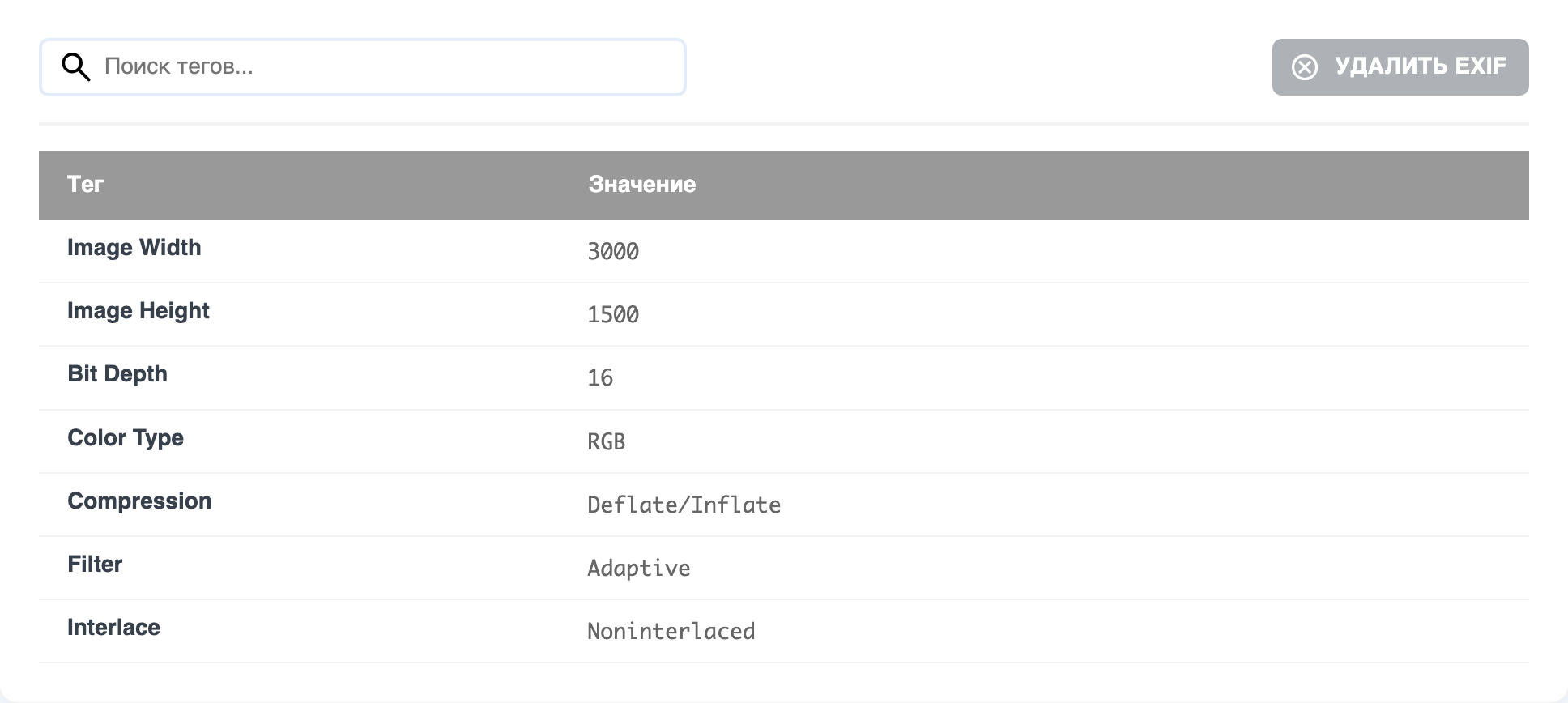Select the Image Height tag label
The height and width of the screenshot is (703, 1568).
138,311
